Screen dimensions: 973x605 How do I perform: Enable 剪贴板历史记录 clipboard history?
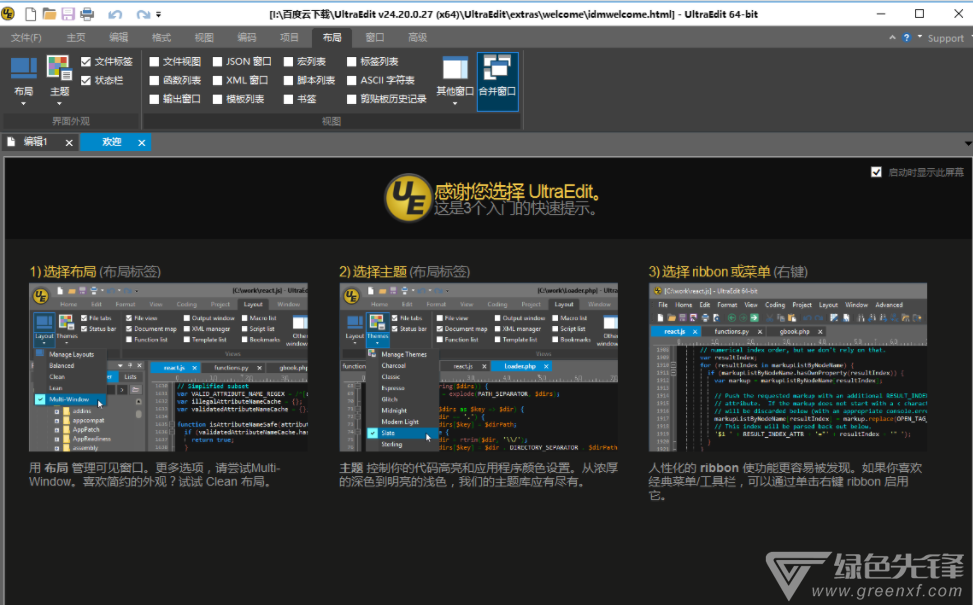tap(352, 99)
